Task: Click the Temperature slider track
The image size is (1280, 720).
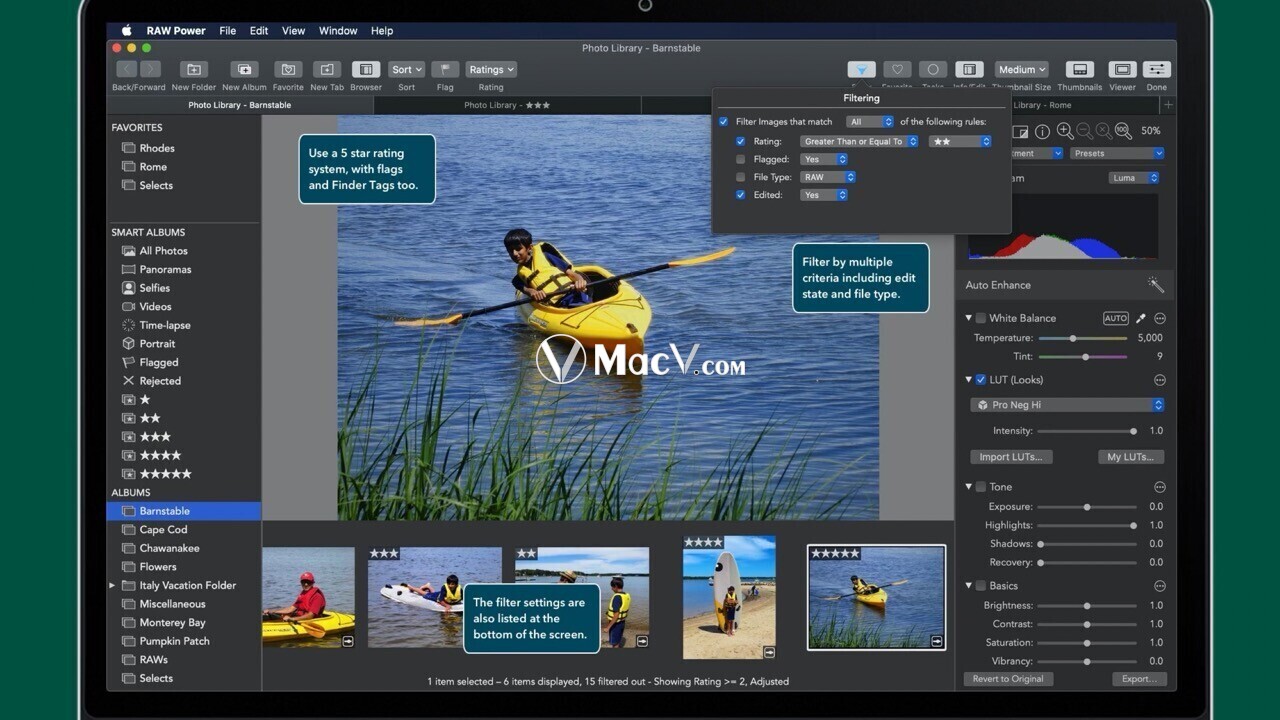Action: [x=1083, y=338]
